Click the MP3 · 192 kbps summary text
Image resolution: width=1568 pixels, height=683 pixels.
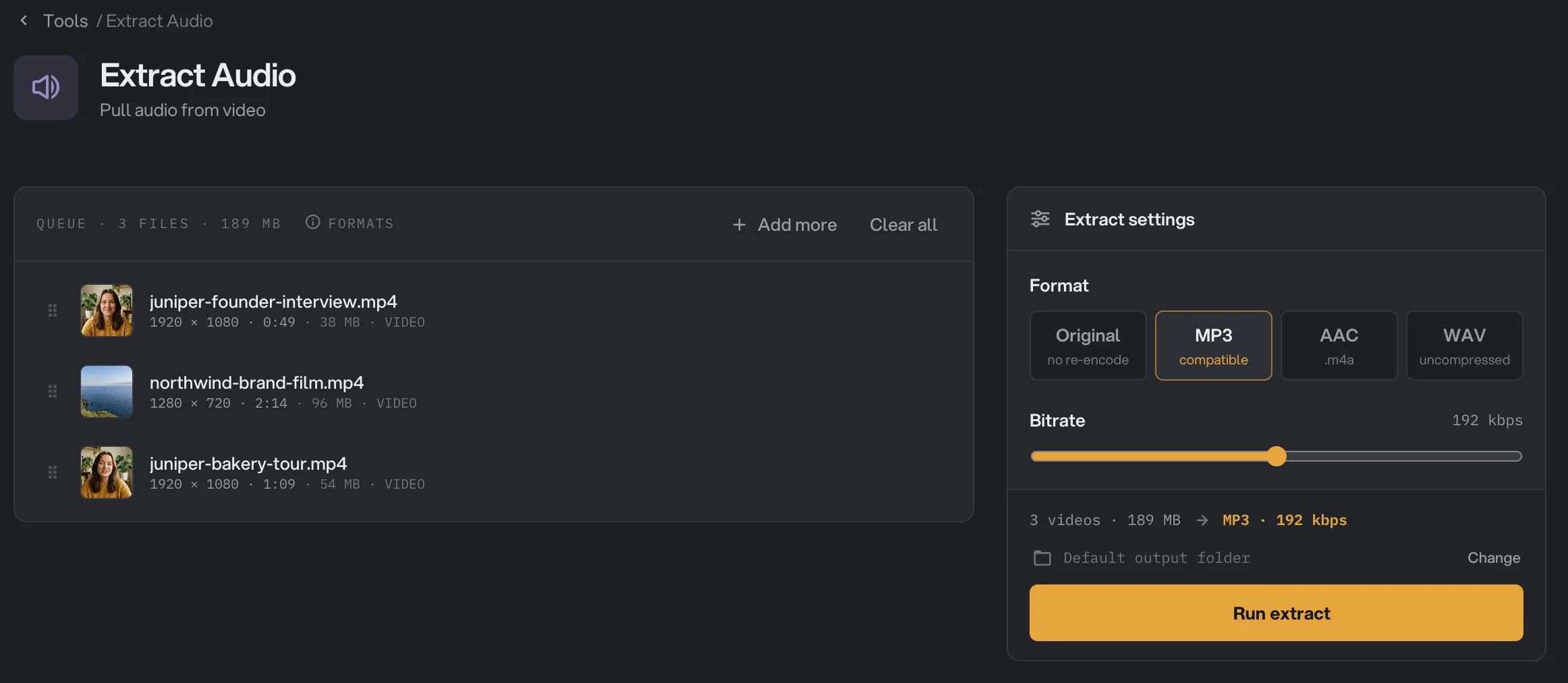point(1285,520)
